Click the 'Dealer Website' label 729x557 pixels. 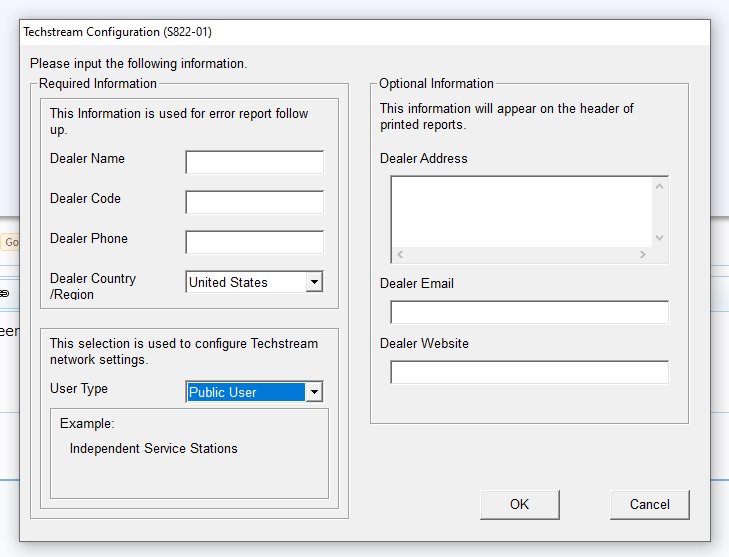424,343
